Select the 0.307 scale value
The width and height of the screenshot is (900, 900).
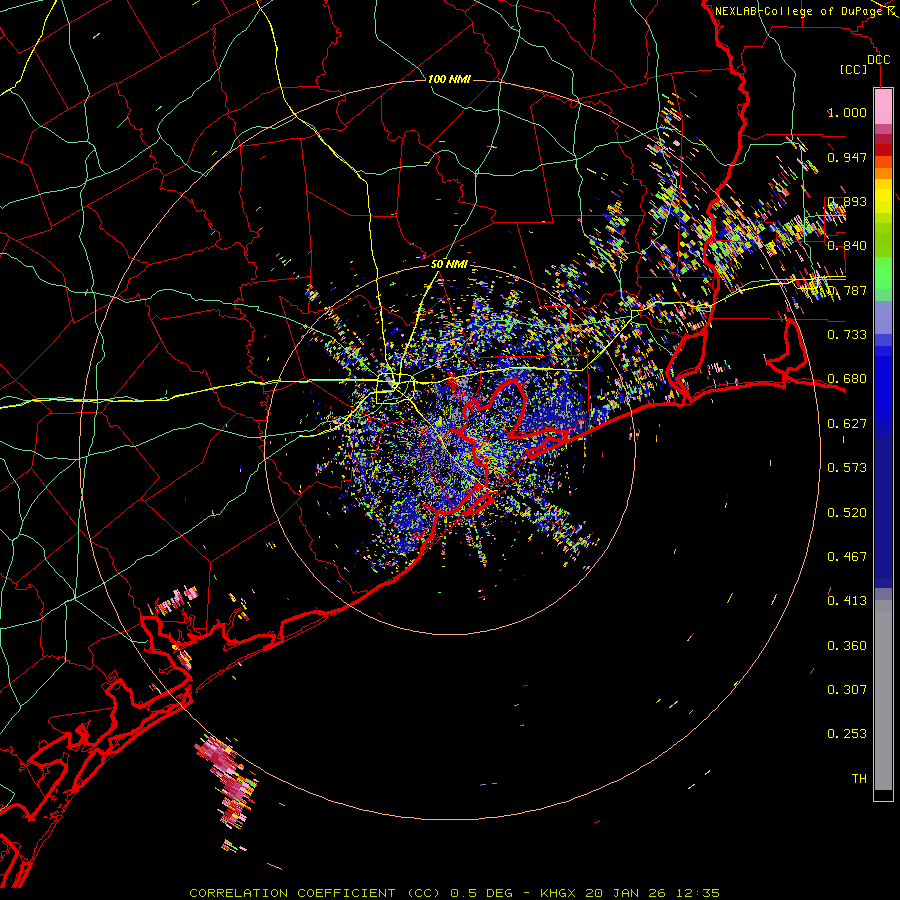click(847, 690)
